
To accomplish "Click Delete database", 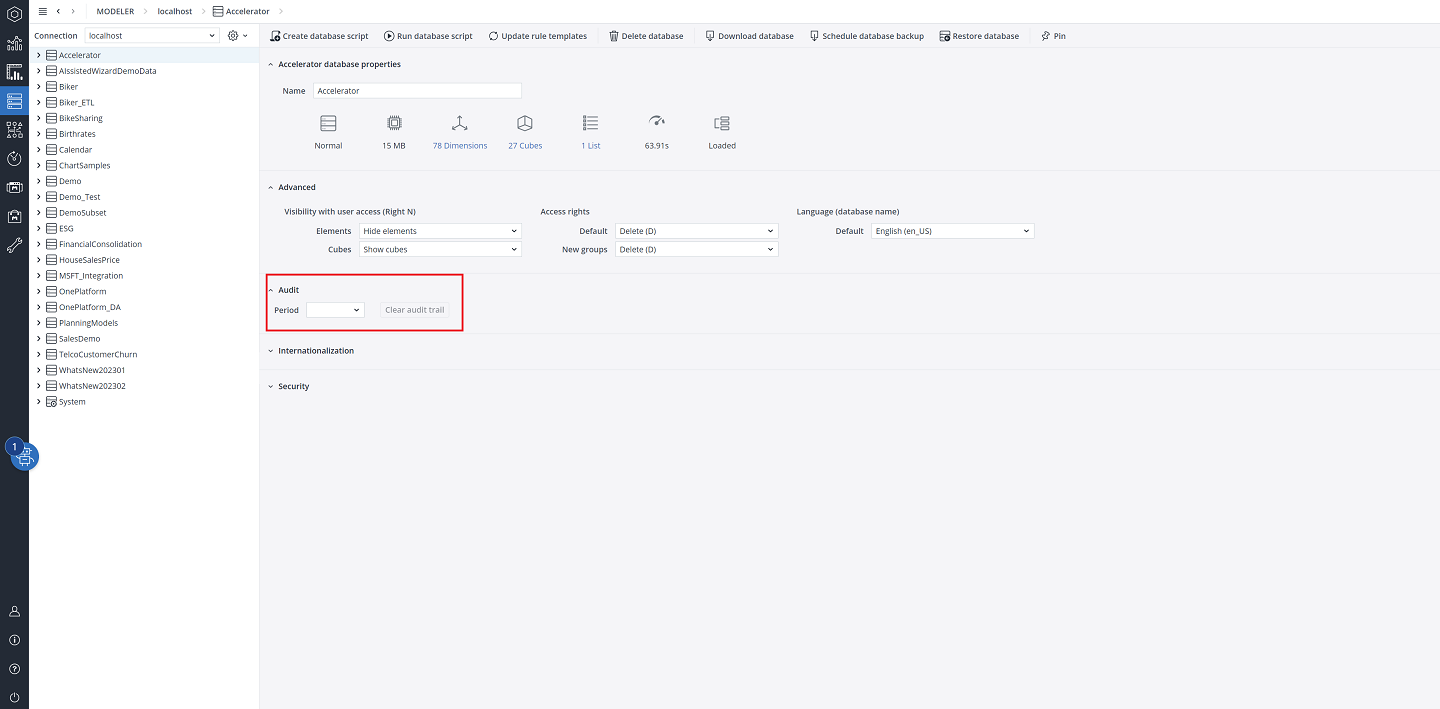I will click(x=646, y=36).
